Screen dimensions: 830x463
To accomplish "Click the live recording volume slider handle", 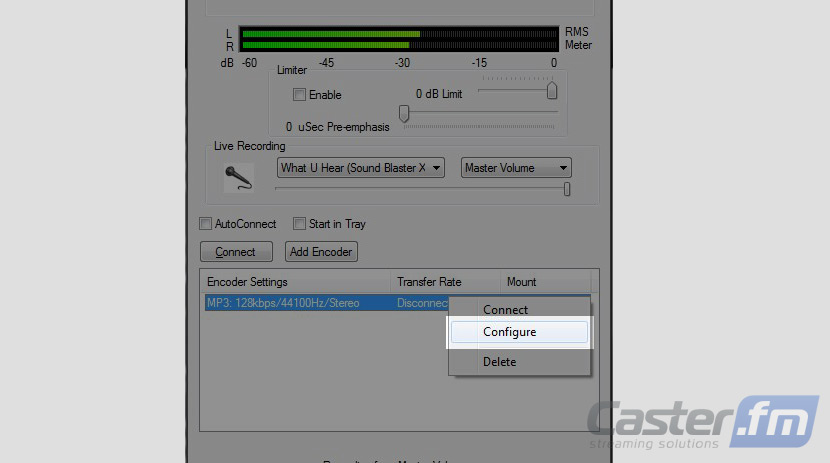I will (x=567, y=189).
